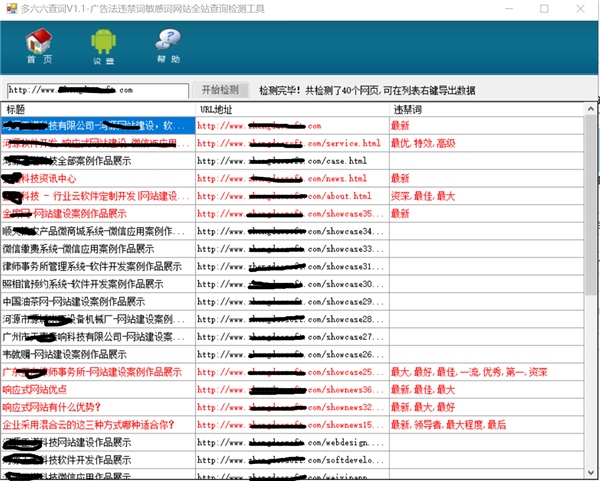Screen dimensions: 600x481
Task: Open 设置 with the green Android icon
Action: pyautogui.click(x=103, y=45)
